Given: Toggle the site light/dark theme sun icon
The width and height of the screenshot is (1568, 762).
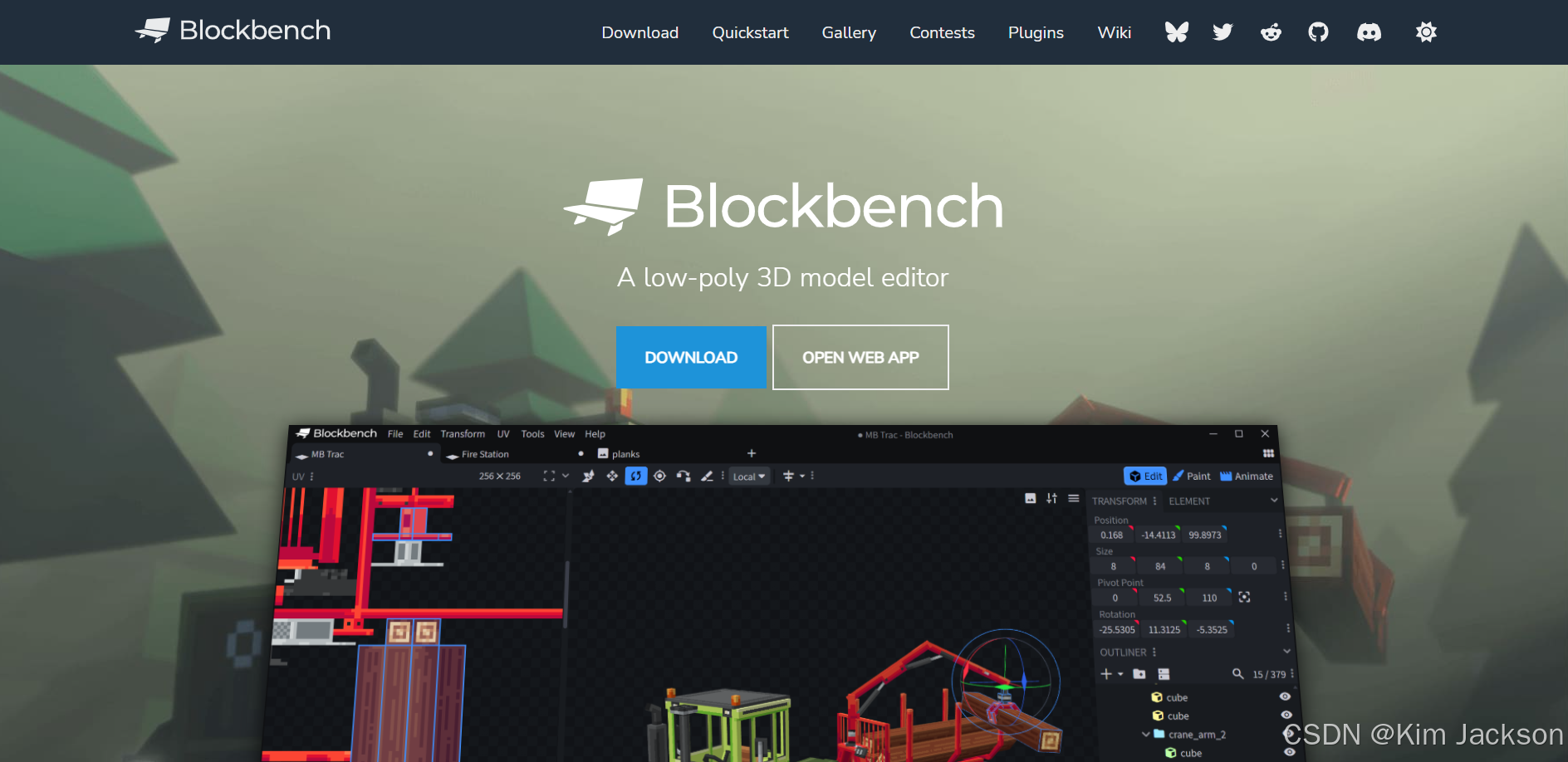Looking at the screenshot, I should coord(1426,32).
